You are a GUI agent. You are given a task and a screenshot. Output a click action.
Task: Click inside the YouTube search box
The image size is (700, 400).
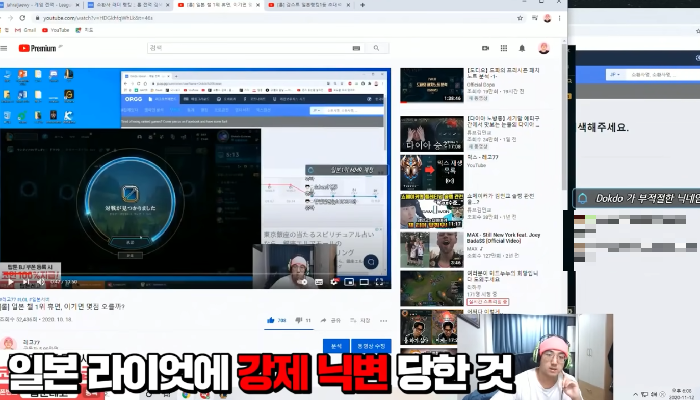[250, 47]
